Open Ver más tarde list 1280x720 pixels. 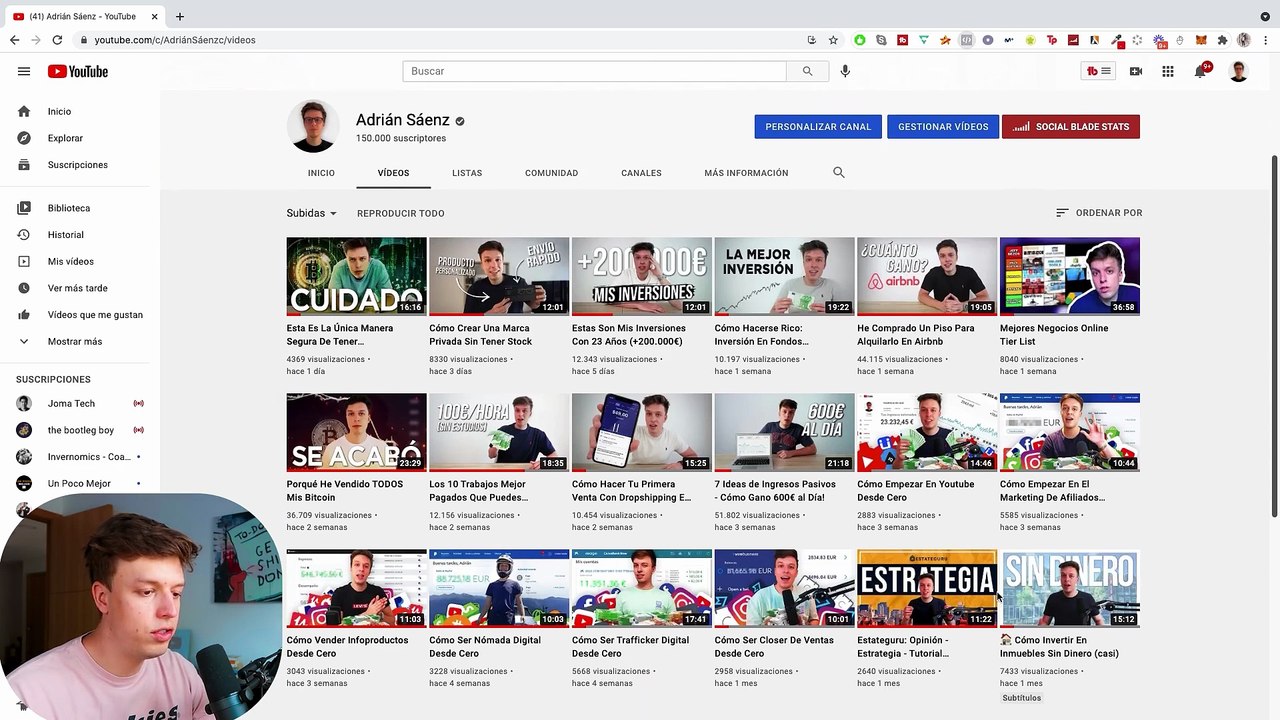(x=80, y=288)
